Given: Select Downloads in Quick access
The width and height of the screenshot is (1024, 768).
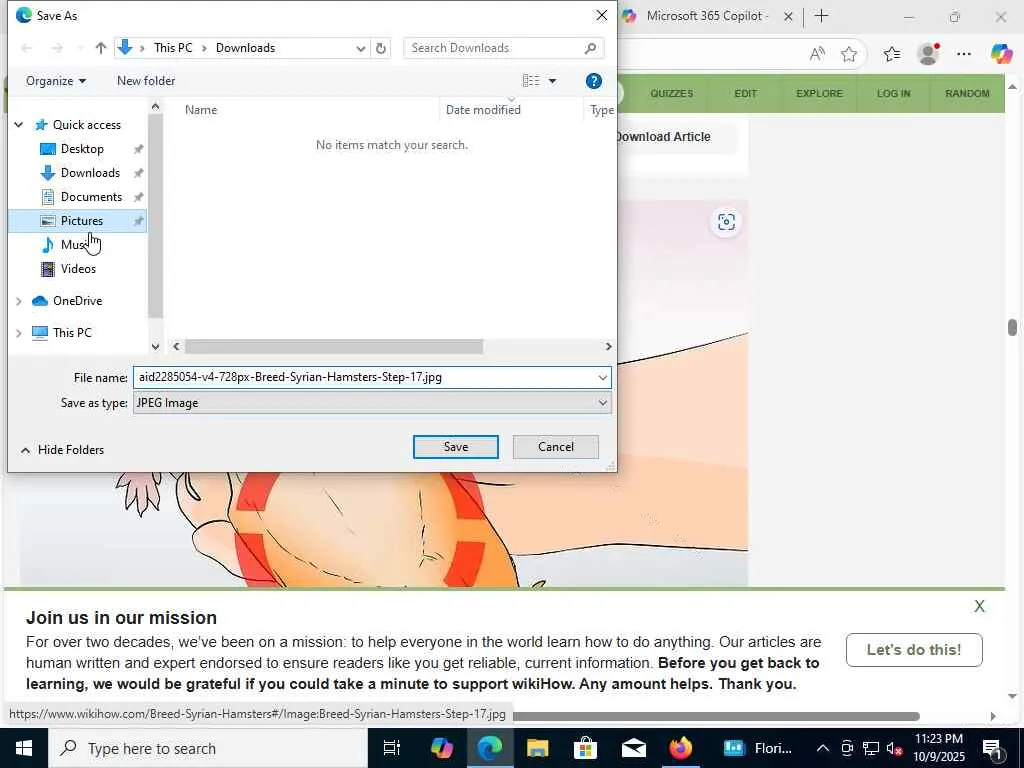Looking at the screenshot, I should [90, 173].
